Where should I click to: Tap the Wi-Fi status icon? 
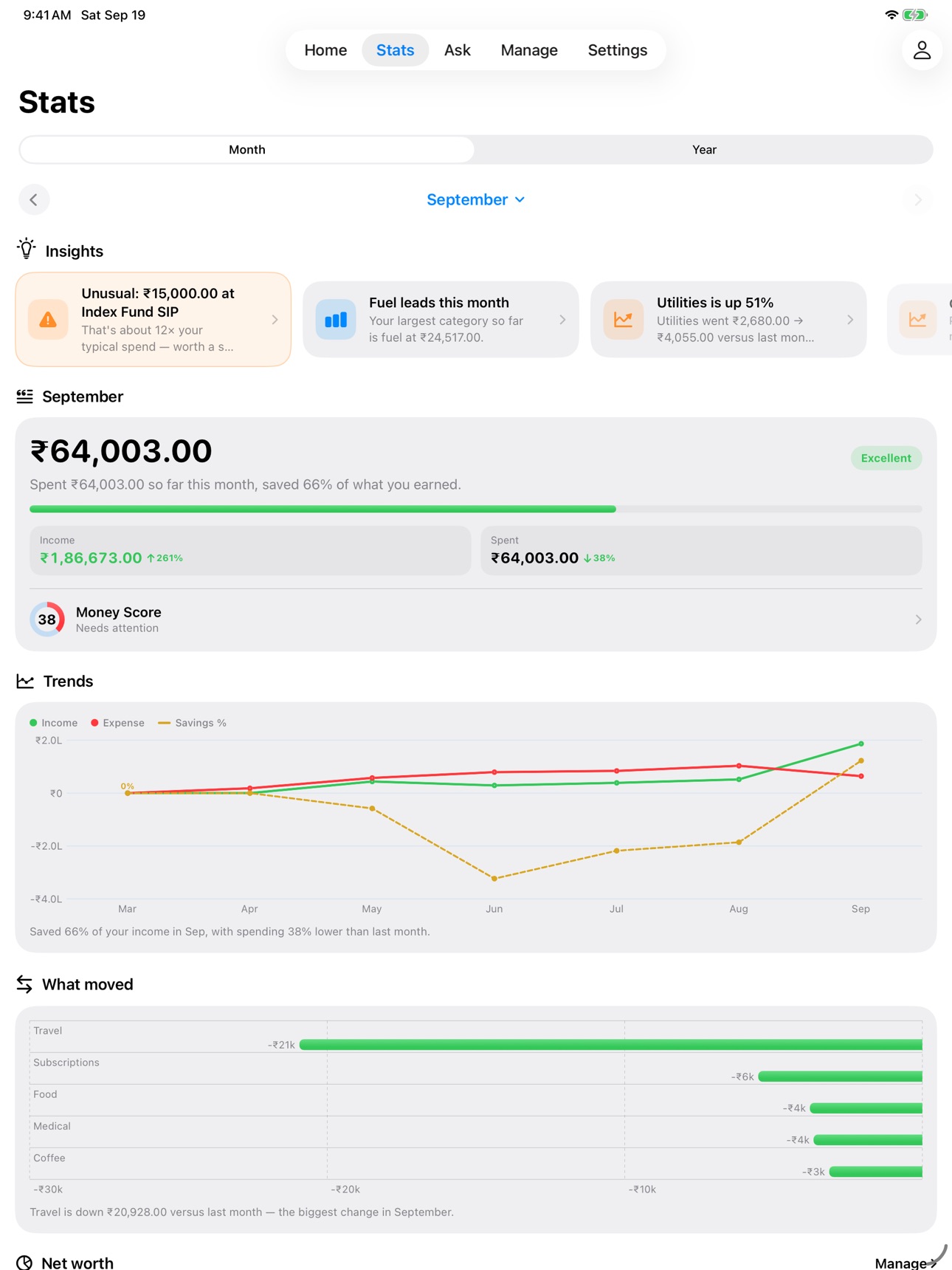tap(891, 15)
